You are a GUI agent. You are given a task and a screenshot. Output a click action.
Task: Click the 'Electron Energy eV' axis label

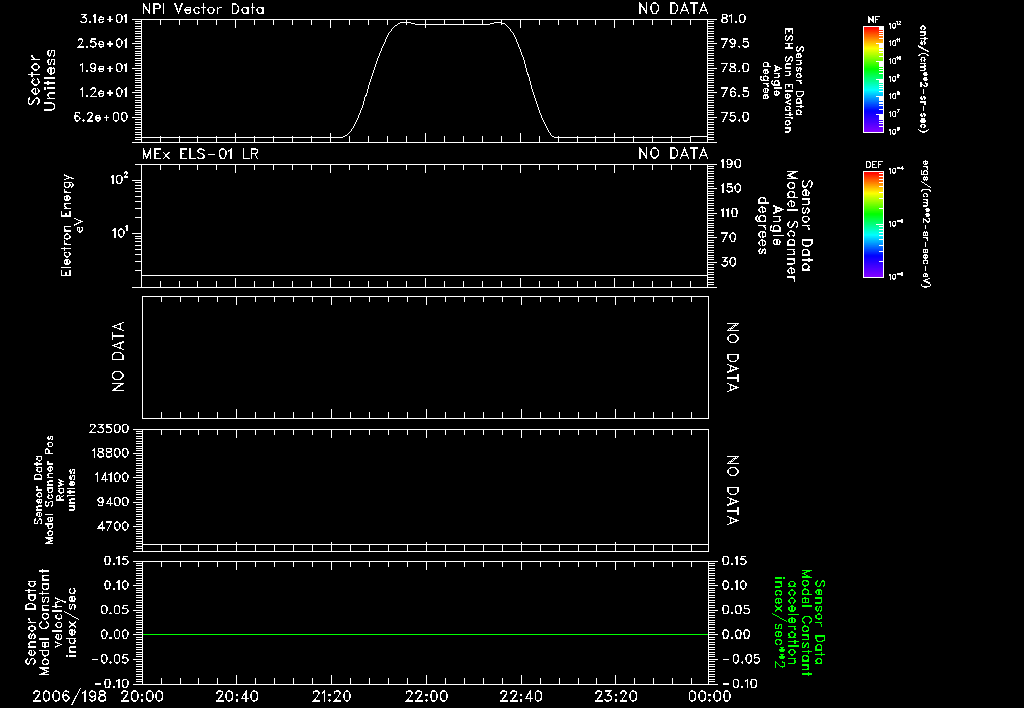click(71, 225)
